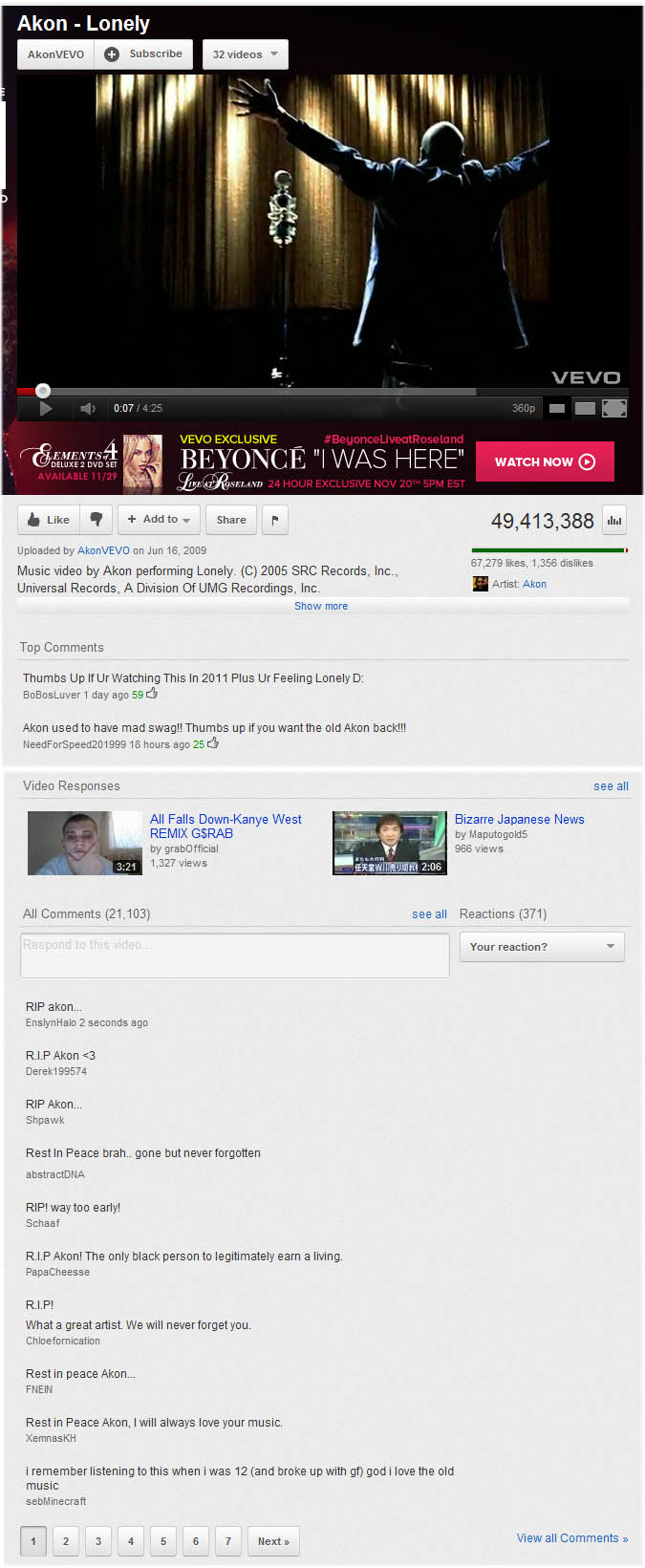Open PapaCheese's user profile
The image size is (645, 1568).
57,1272
